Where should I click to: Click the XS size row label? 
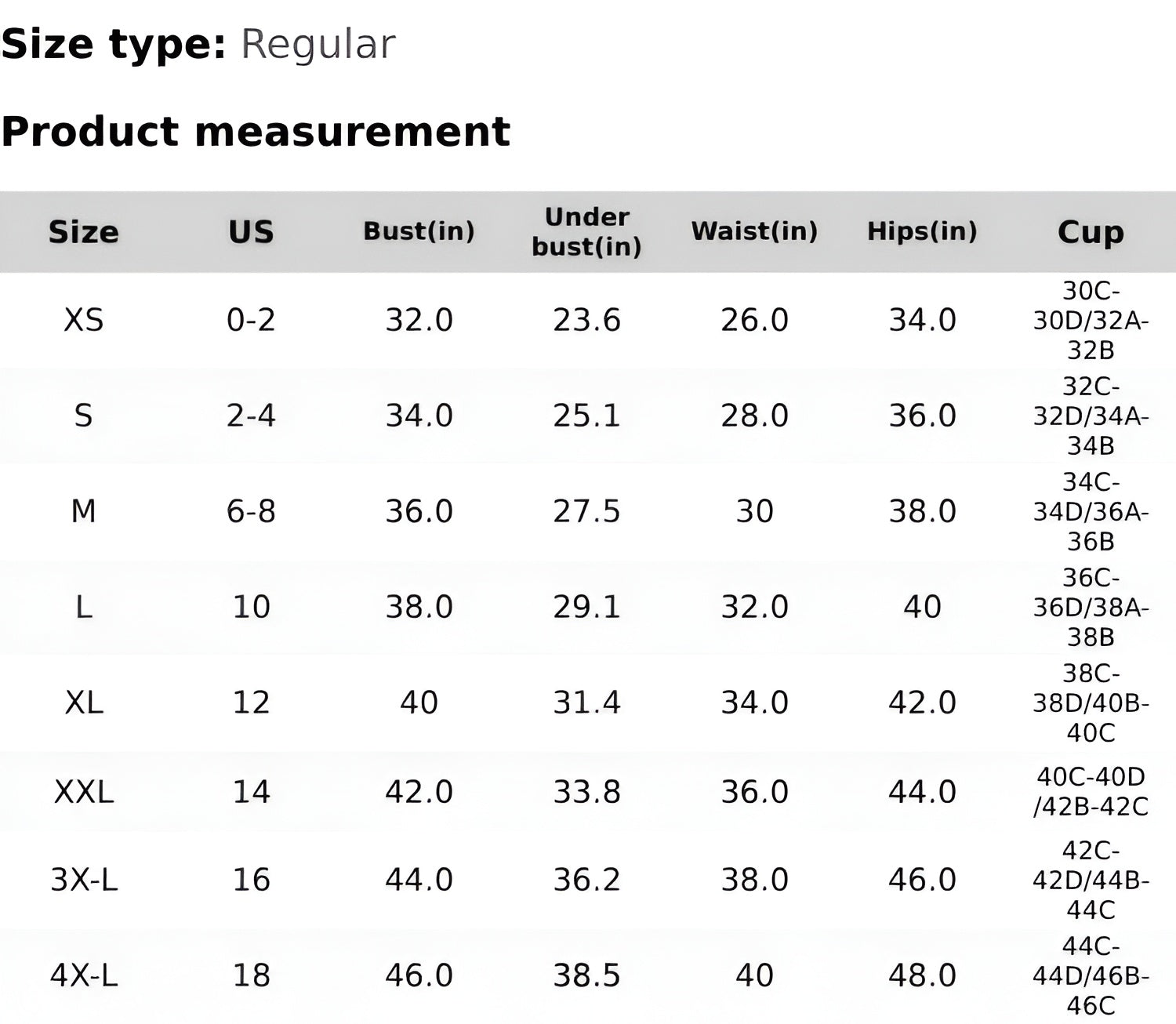coord(83,320)
